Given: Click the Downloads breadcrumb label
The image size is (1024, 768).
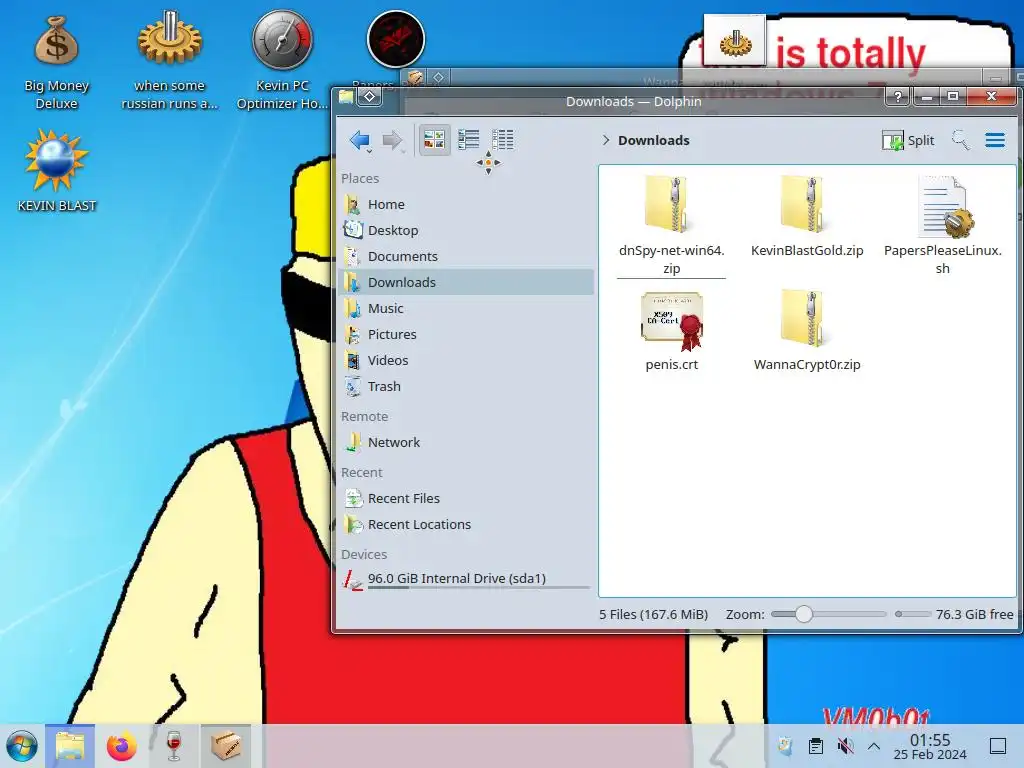Looking at the screenshot, I should 654,140.
